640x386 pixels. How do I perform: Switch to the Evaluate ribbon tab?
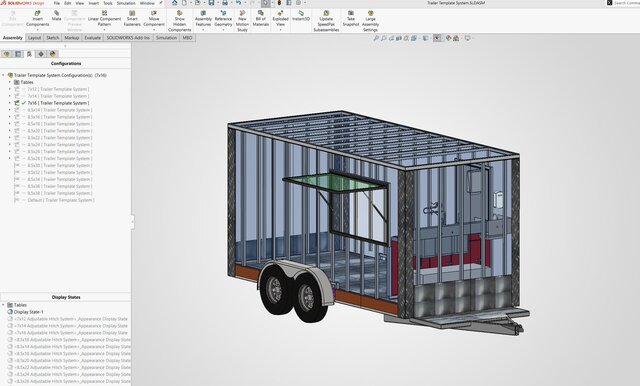(x=92, y=38)
